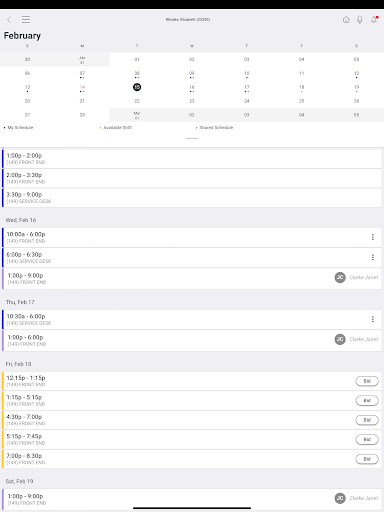Open the 3:30p - 9:00p Service Desk shift
Viewport: 384px width, 512px height.
click(192, 198)
